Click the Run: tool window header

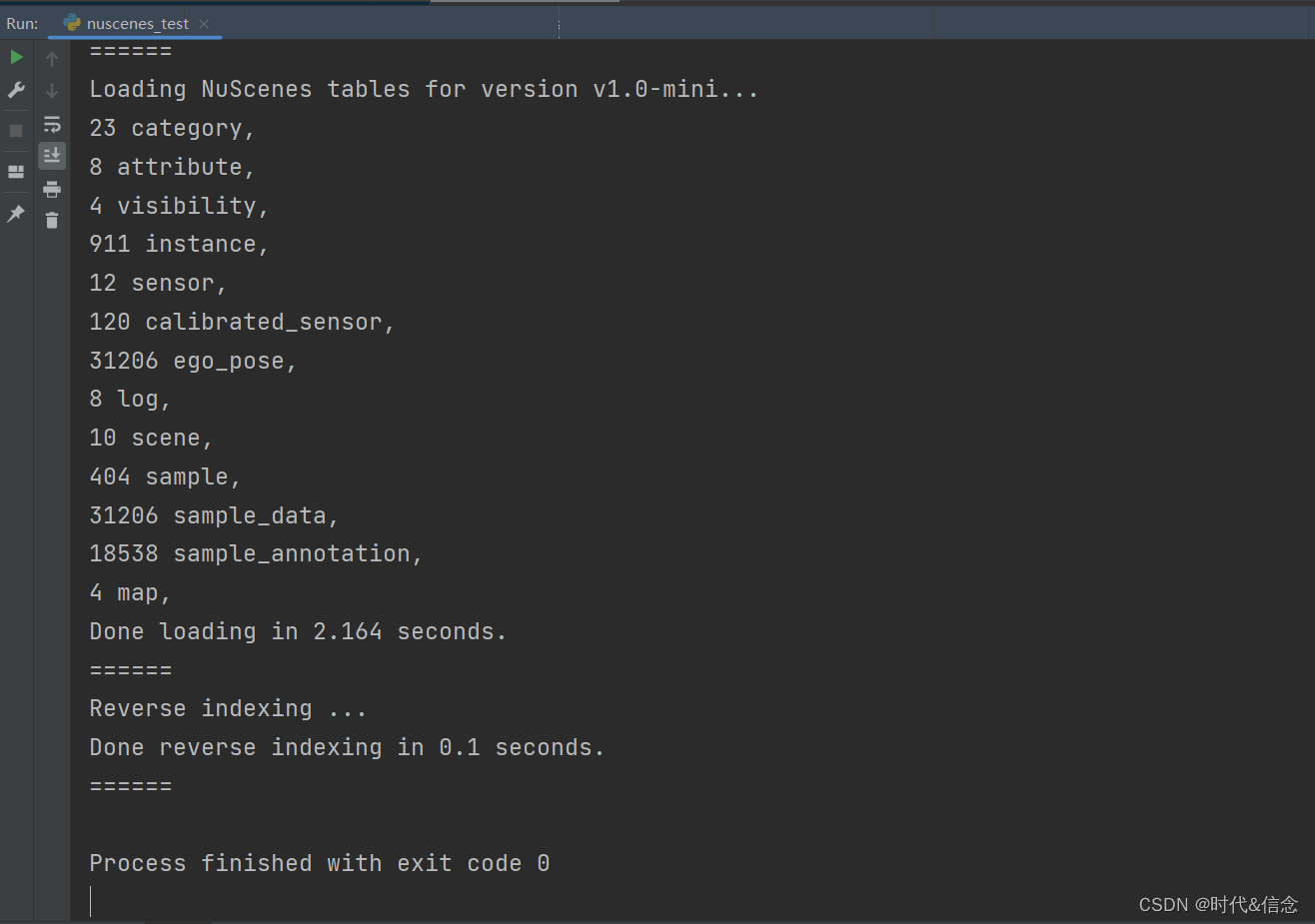21,22
